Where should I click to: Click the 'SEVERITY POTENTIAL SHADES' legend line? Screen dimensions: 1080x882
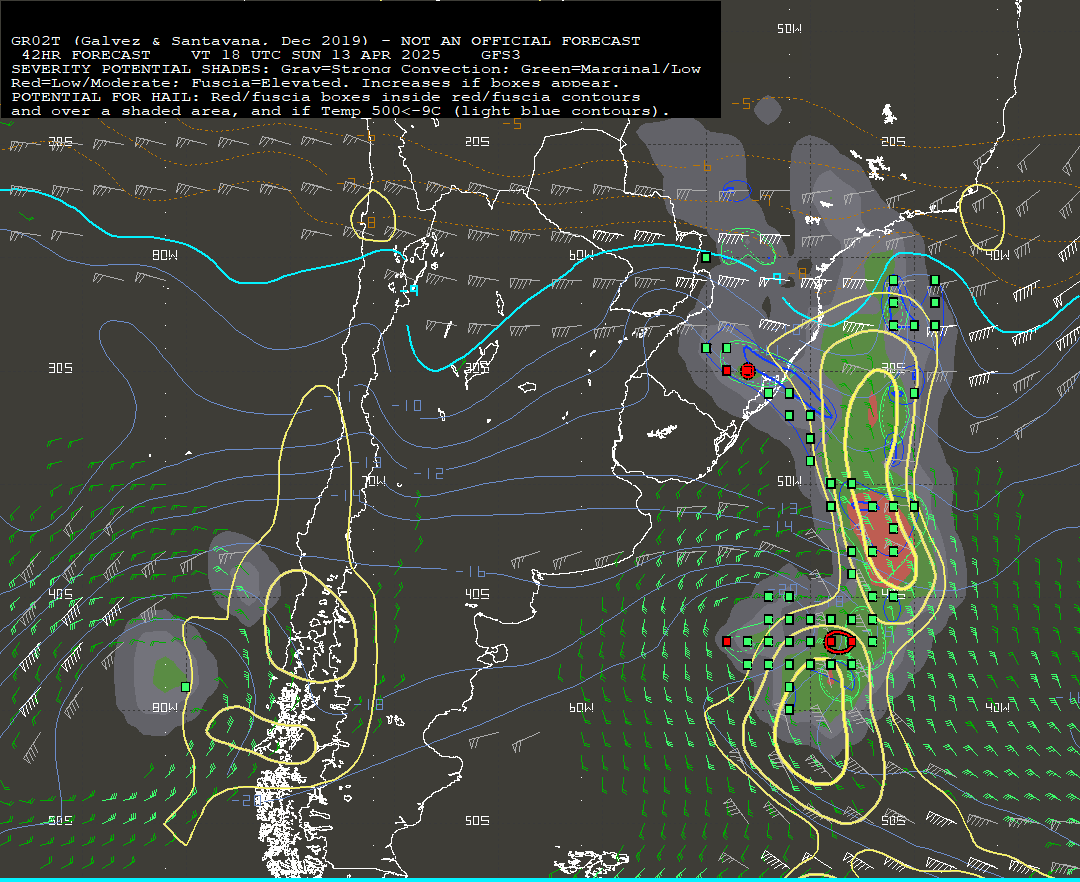pos(355,69)
